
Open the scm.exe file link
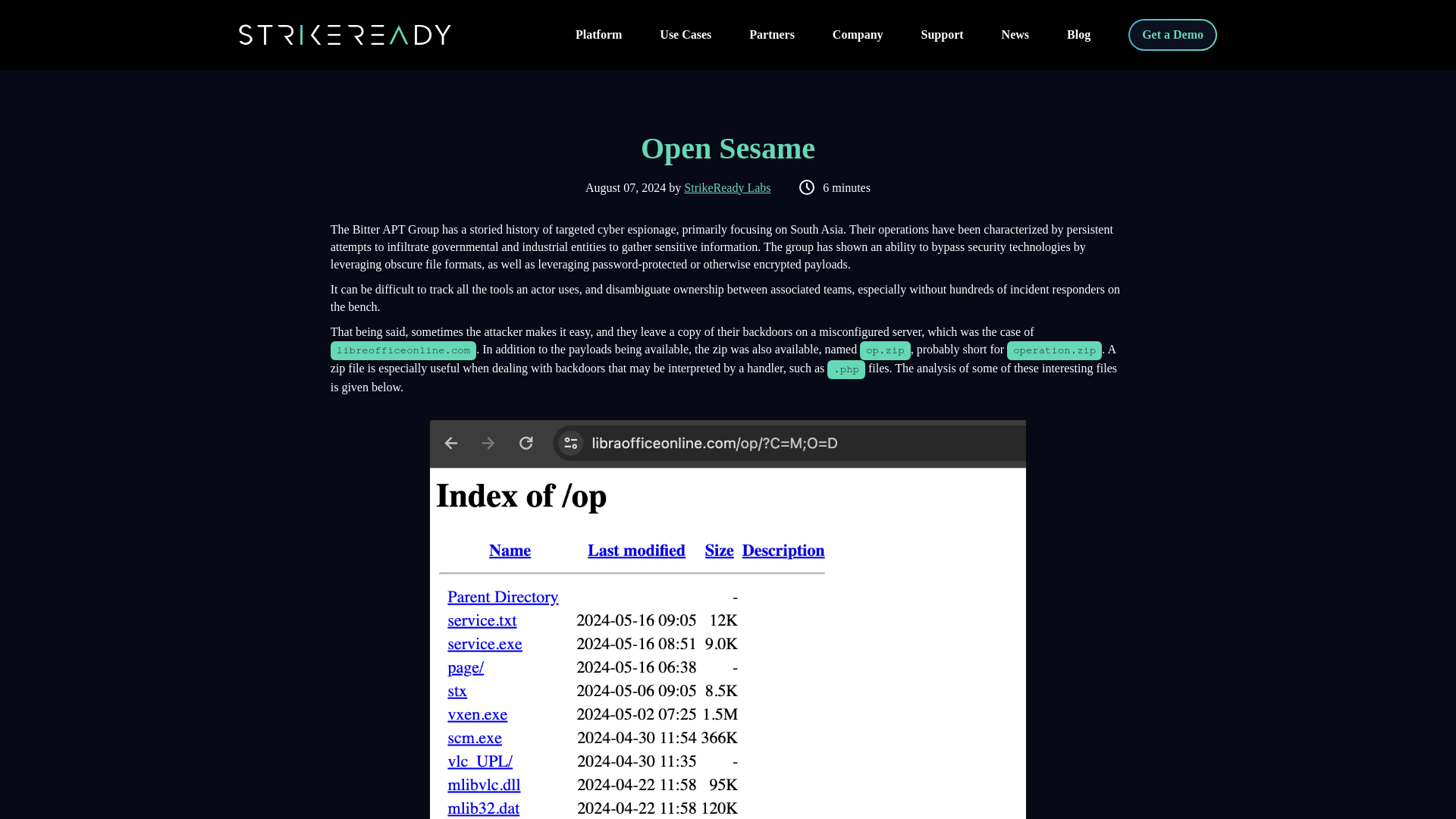475,739
